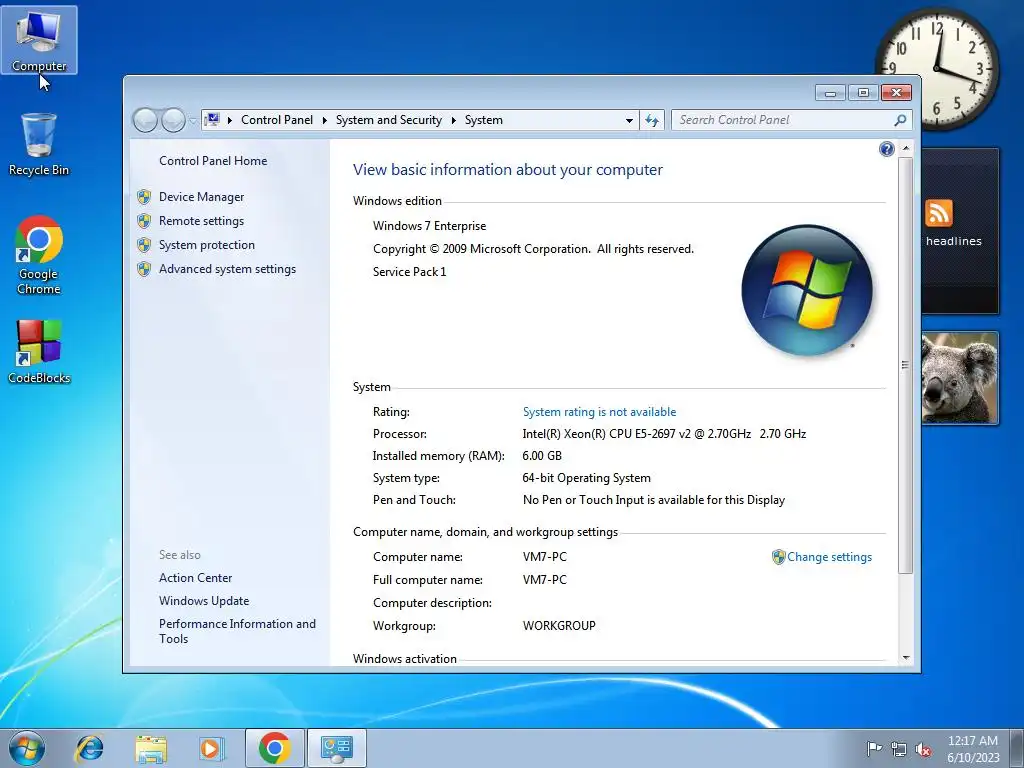Click the koala slideshow gadget picture
The width and height of the screenshot is (1024, 768).
(x=959, y=378)
